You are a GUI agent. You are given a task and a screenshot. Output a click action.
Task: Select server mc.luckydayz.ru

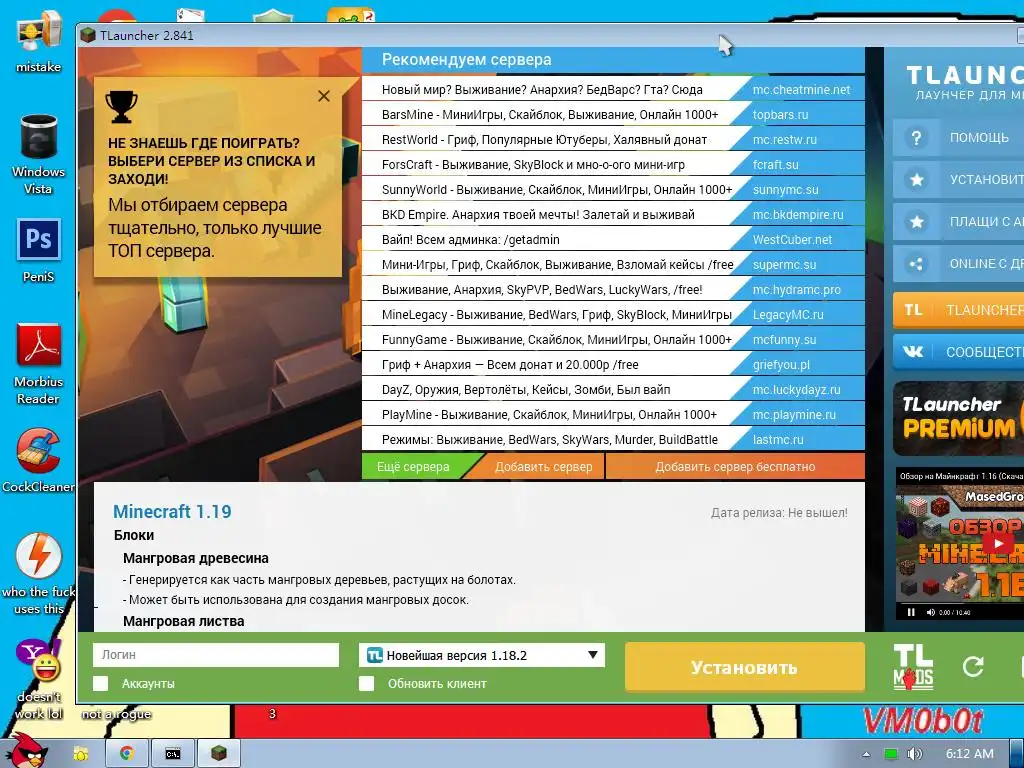pos(797,390)
